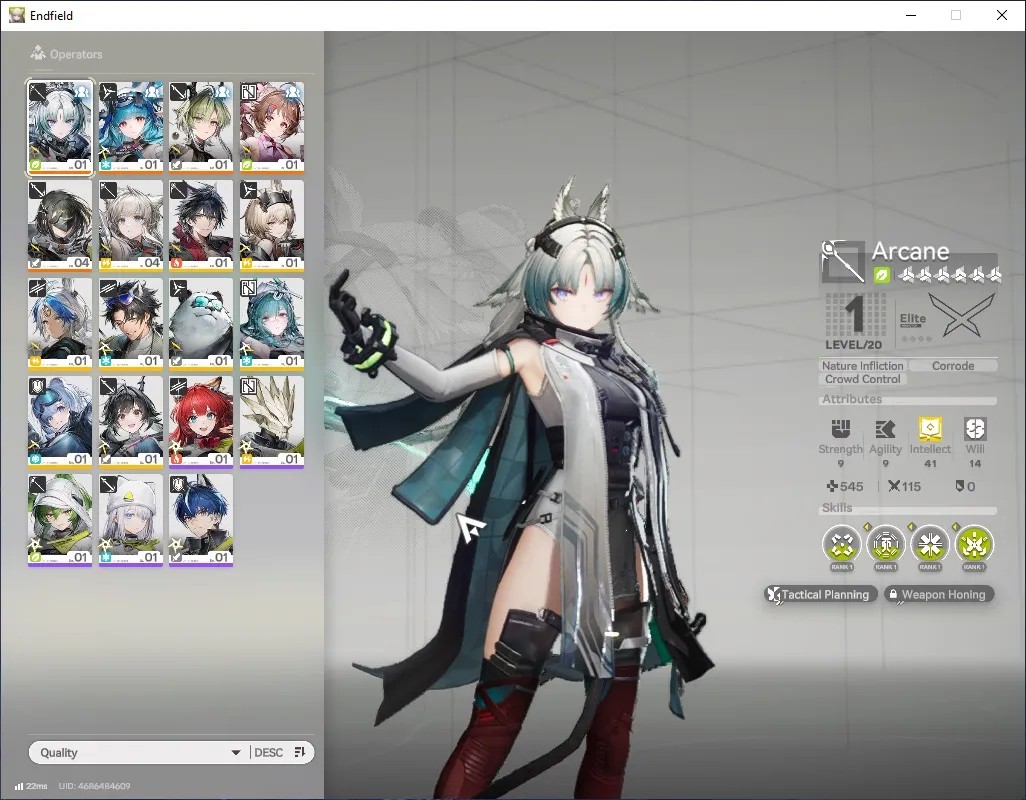
Task: Click the Skills section header
Action: (x=837, y=508)
